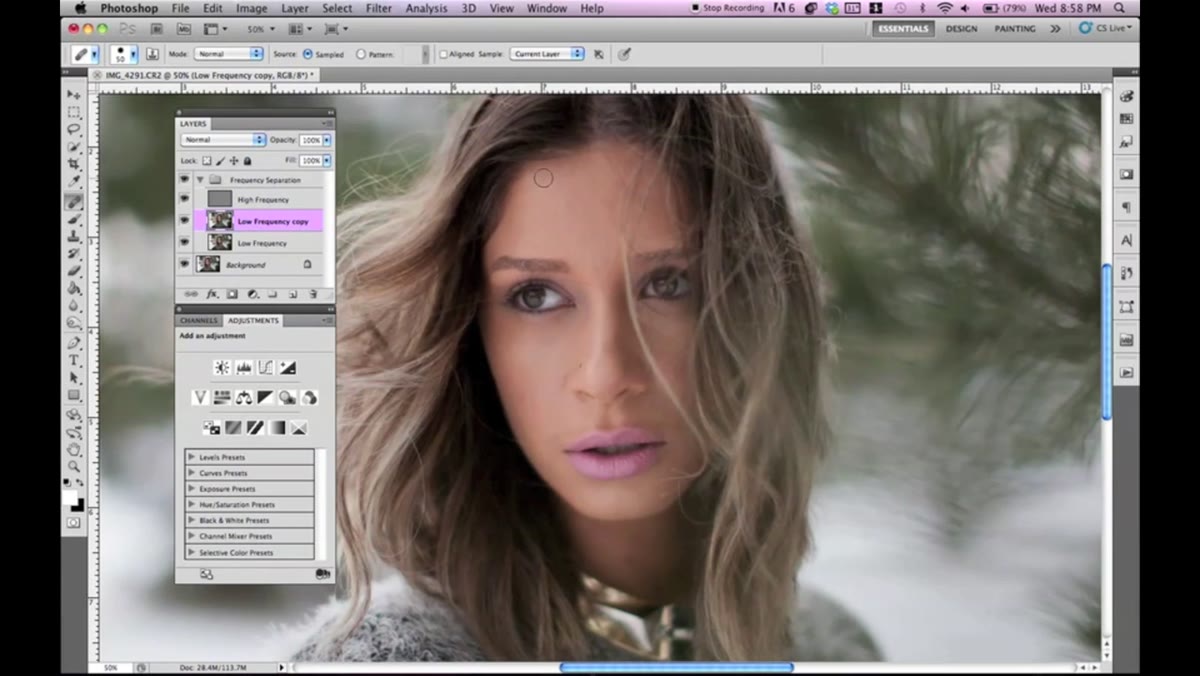Image resolution: width=1200 pixels, height=676 pixels.
Task: Open the brush preset picker dropdown
Action: [x=133, y=54]
